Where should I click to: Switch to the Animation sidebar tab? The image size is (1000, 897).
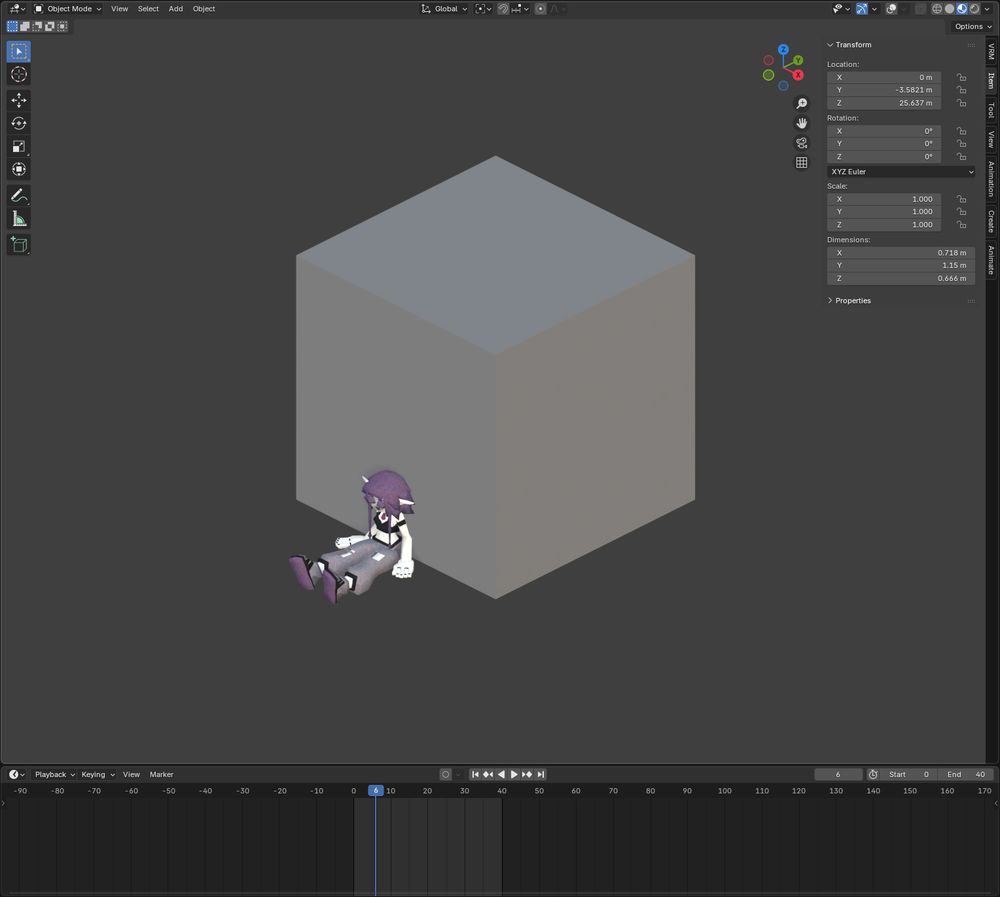tap(991, 179)
